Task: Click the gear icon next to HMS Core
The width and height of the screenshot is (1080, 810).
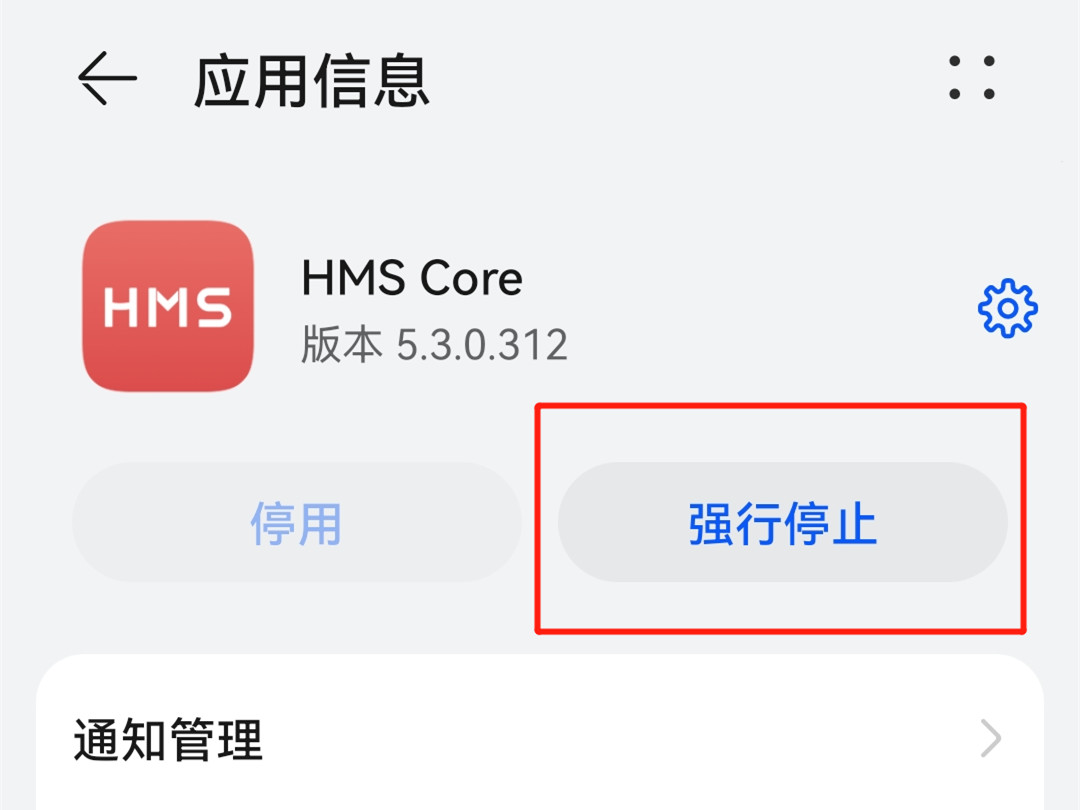Action: (x=1008, y=308)
